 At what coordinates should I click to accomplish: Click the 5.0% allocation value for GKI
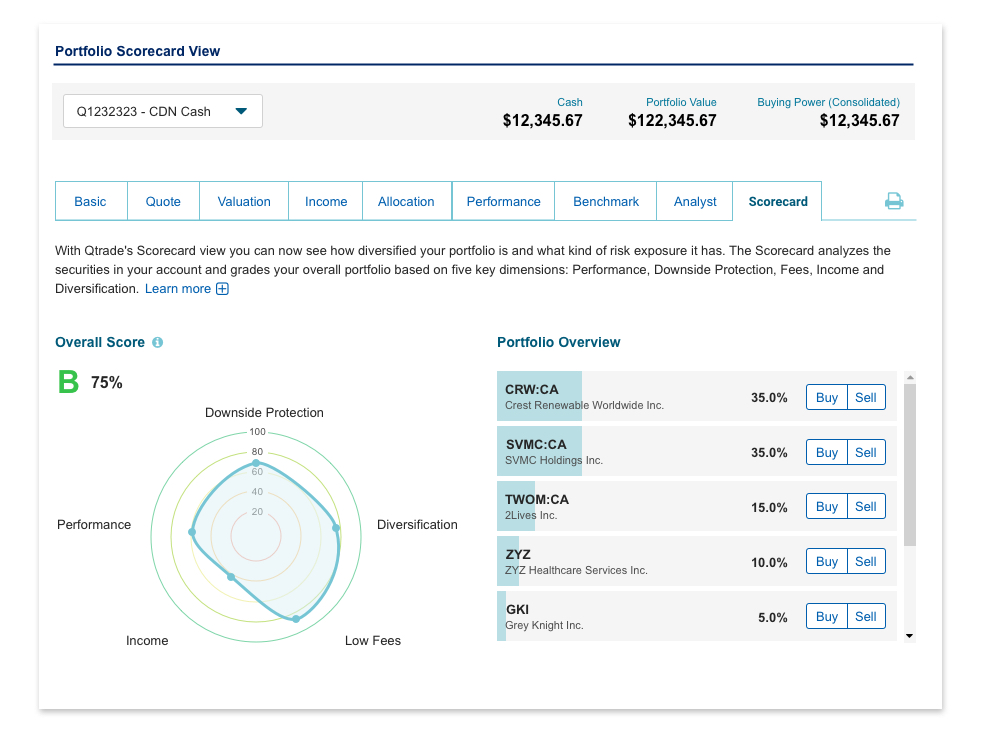click(x=773, y=617)
